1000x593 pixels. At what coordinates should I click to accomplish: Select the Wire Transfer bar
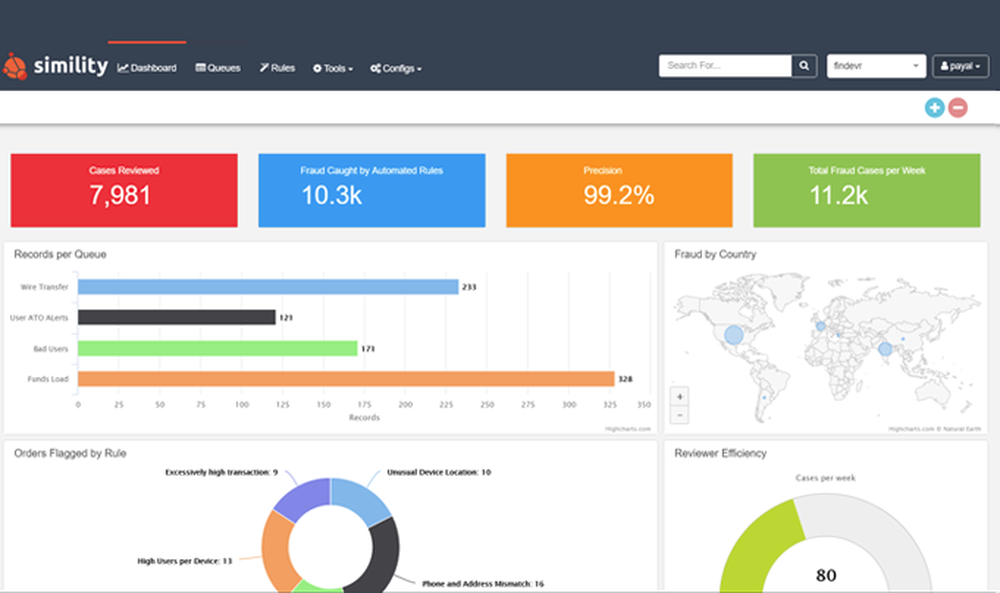pyautogui.click(x=268, y=287)
